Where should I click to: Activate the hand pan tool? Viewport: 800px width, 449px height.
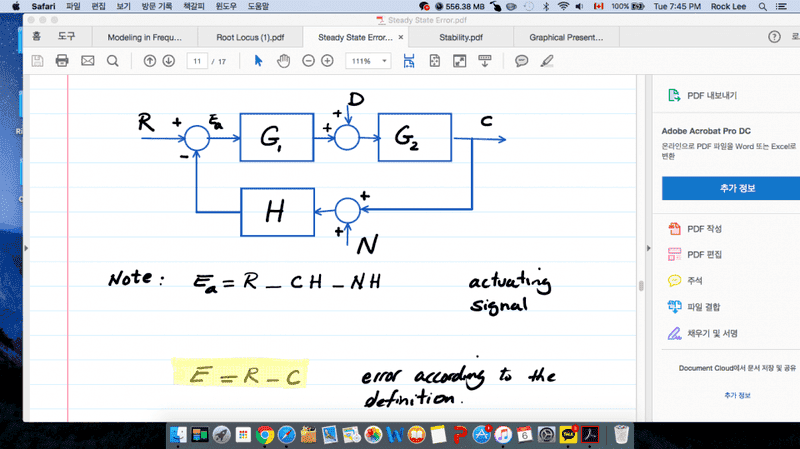point(283,61)
